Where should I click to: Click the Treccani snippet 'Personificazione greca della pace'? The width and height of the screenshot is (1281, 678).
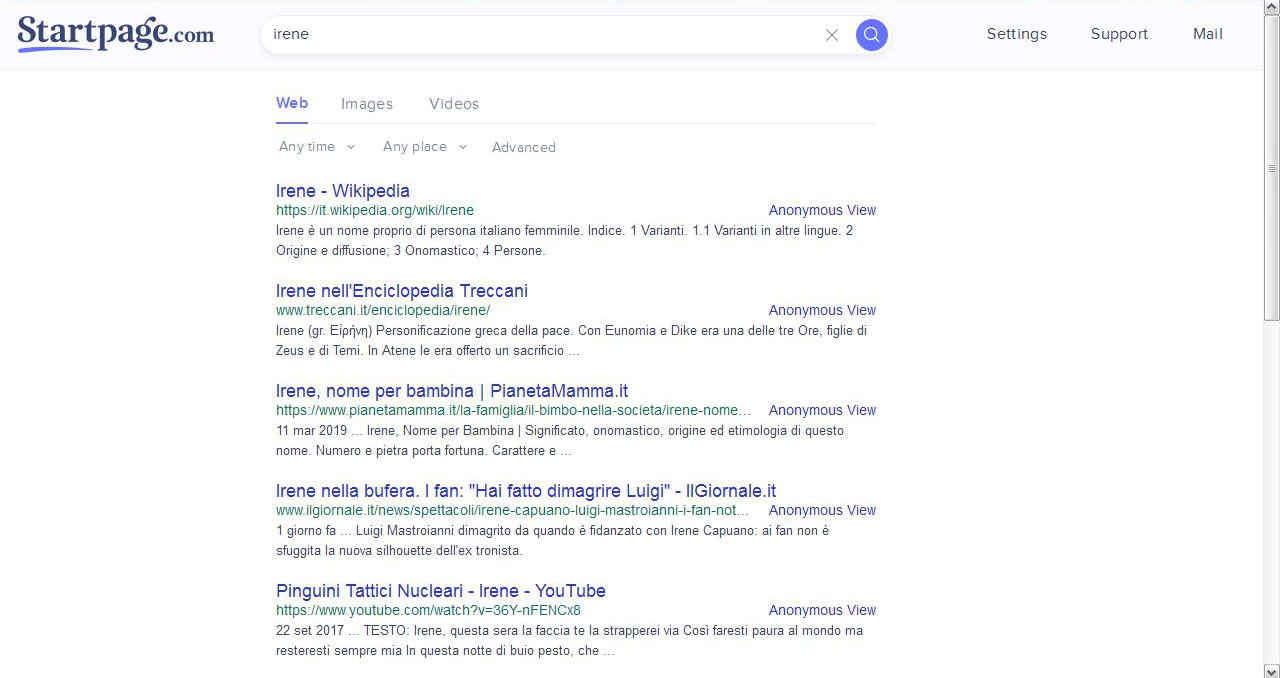coord(571,341)
